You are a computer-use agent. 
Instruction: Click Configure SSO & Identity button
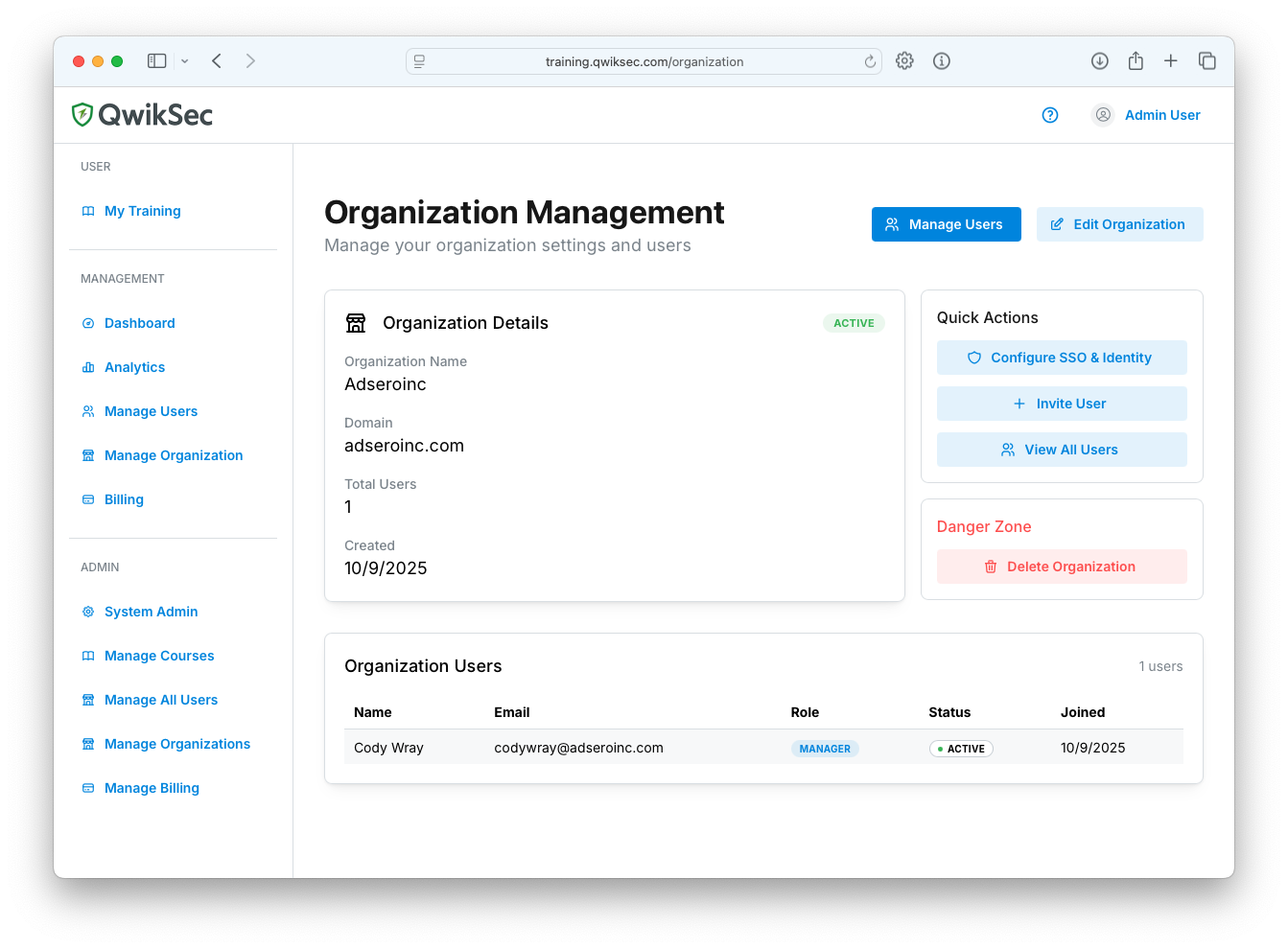point(1062,358)
